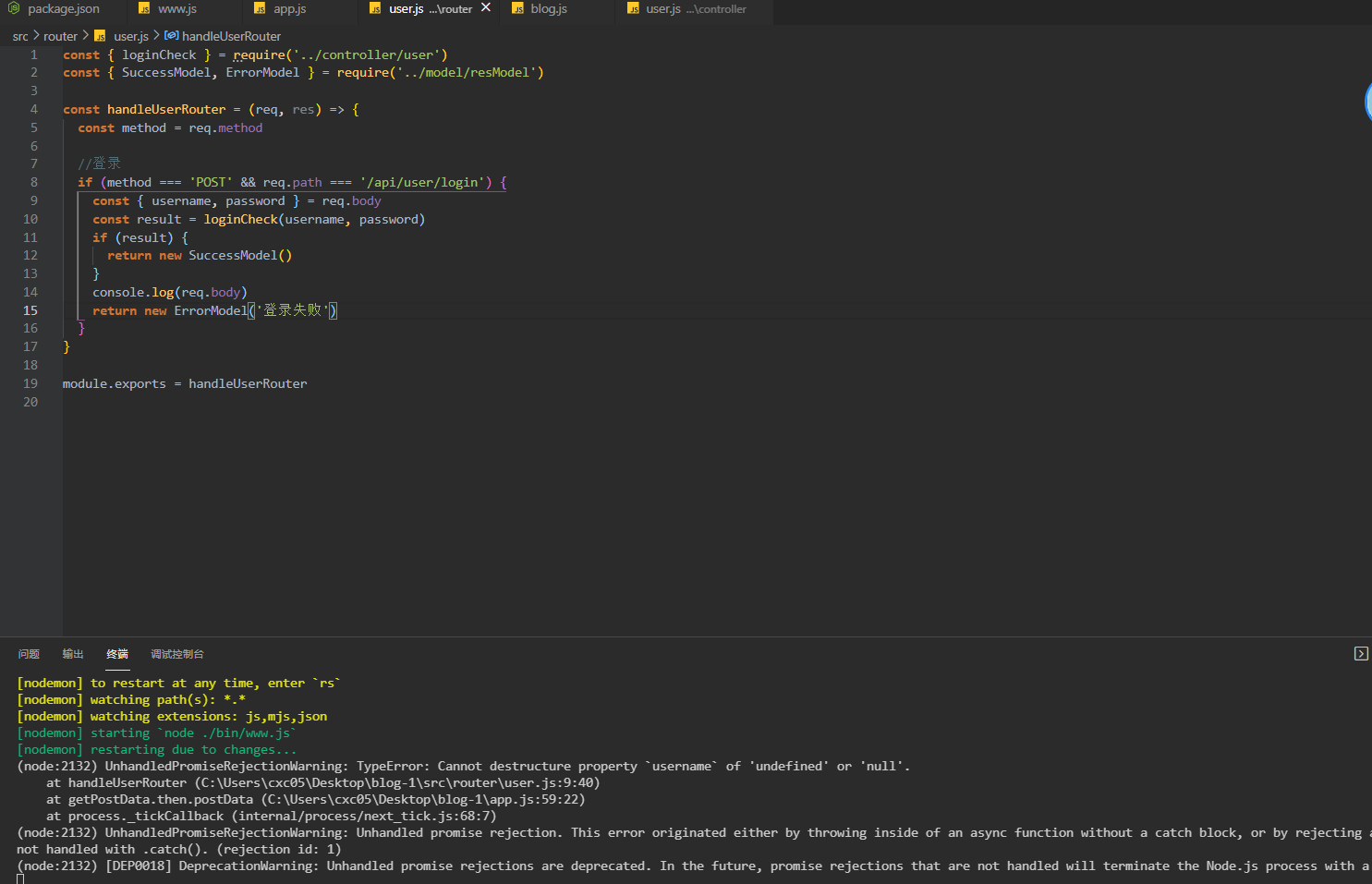The height and width of the screenshot is (884, 1372).
Task: Click the 'restarting due to changes...' terminal line
Action: (157, 750)
